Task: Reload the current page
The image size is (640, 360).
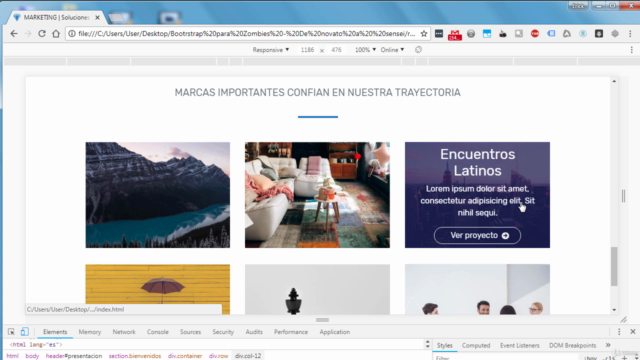Action: point(42,34)
